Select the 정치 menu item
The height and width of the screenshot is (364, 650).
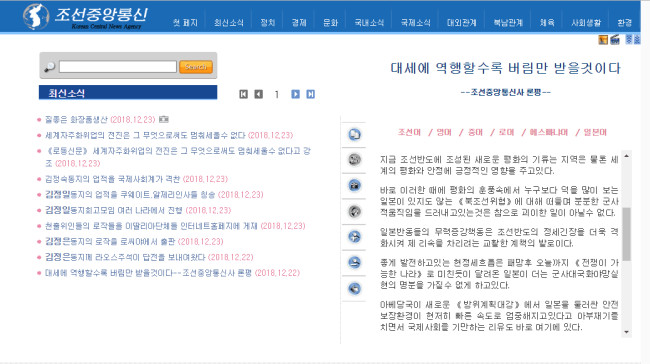coord(267,23)
